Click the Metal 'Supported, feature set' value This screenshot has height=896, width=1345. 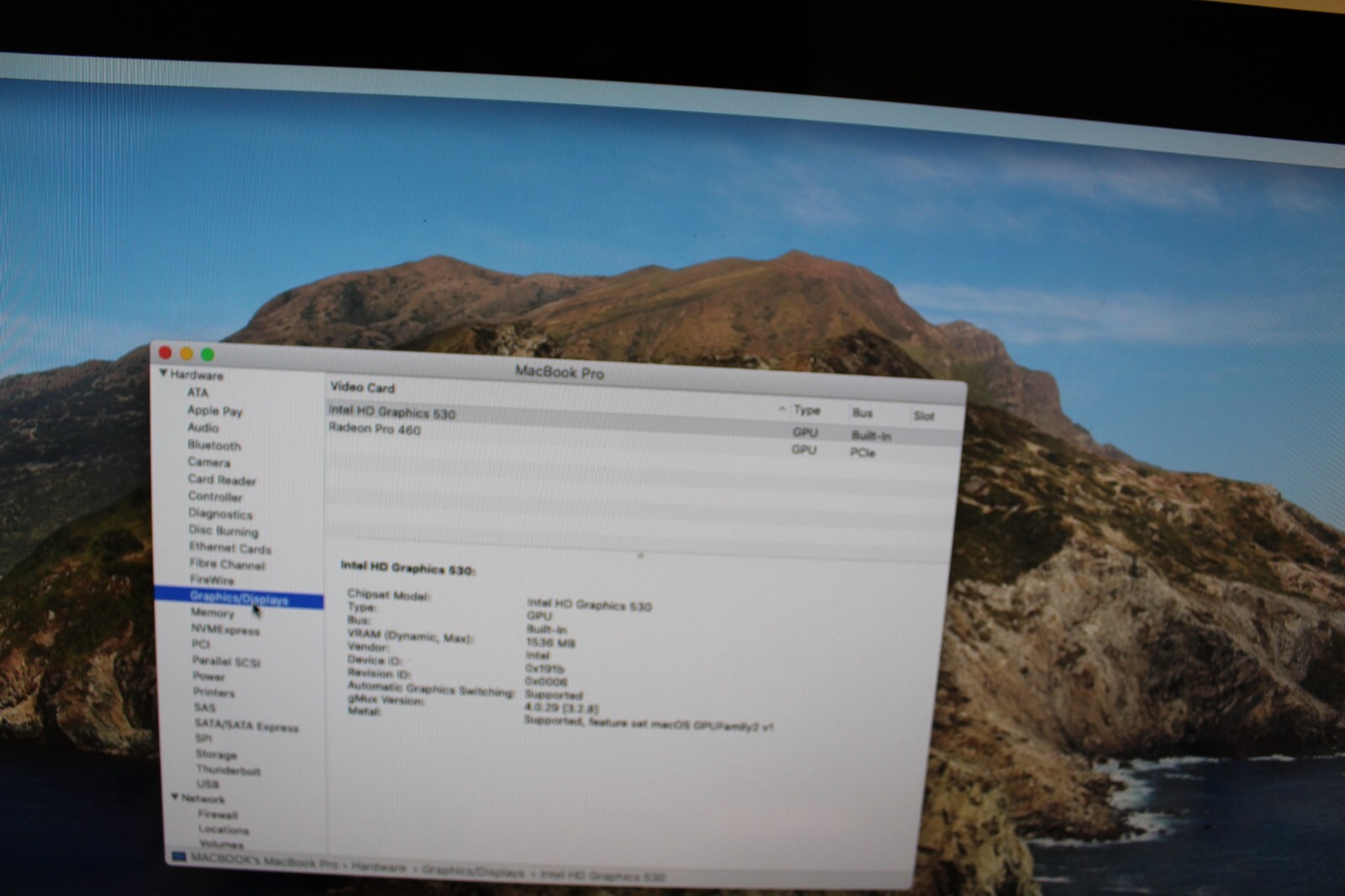(x=648, y=724)
